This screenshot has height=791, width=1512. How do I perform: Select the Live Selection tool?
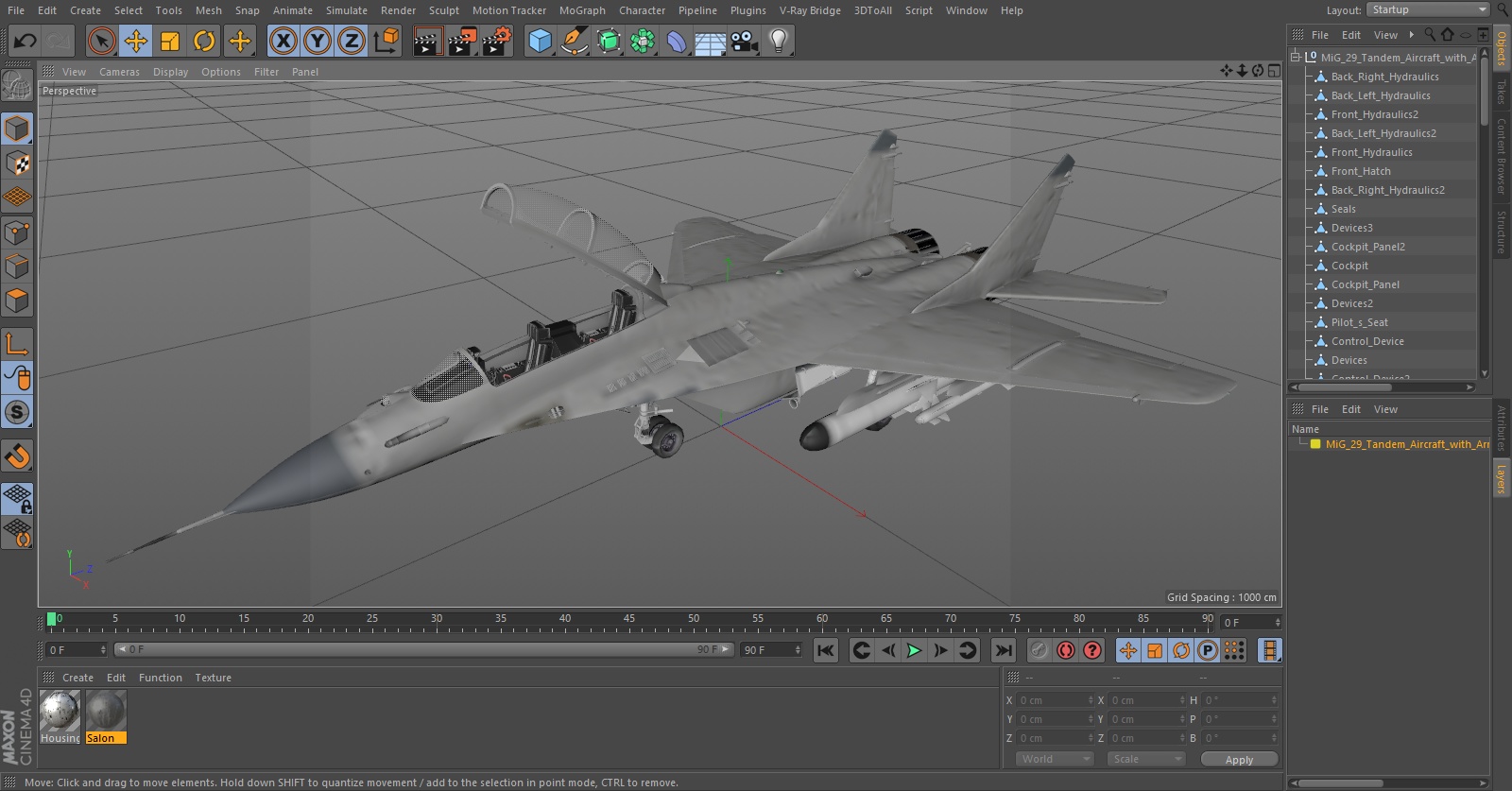(101, 41)
